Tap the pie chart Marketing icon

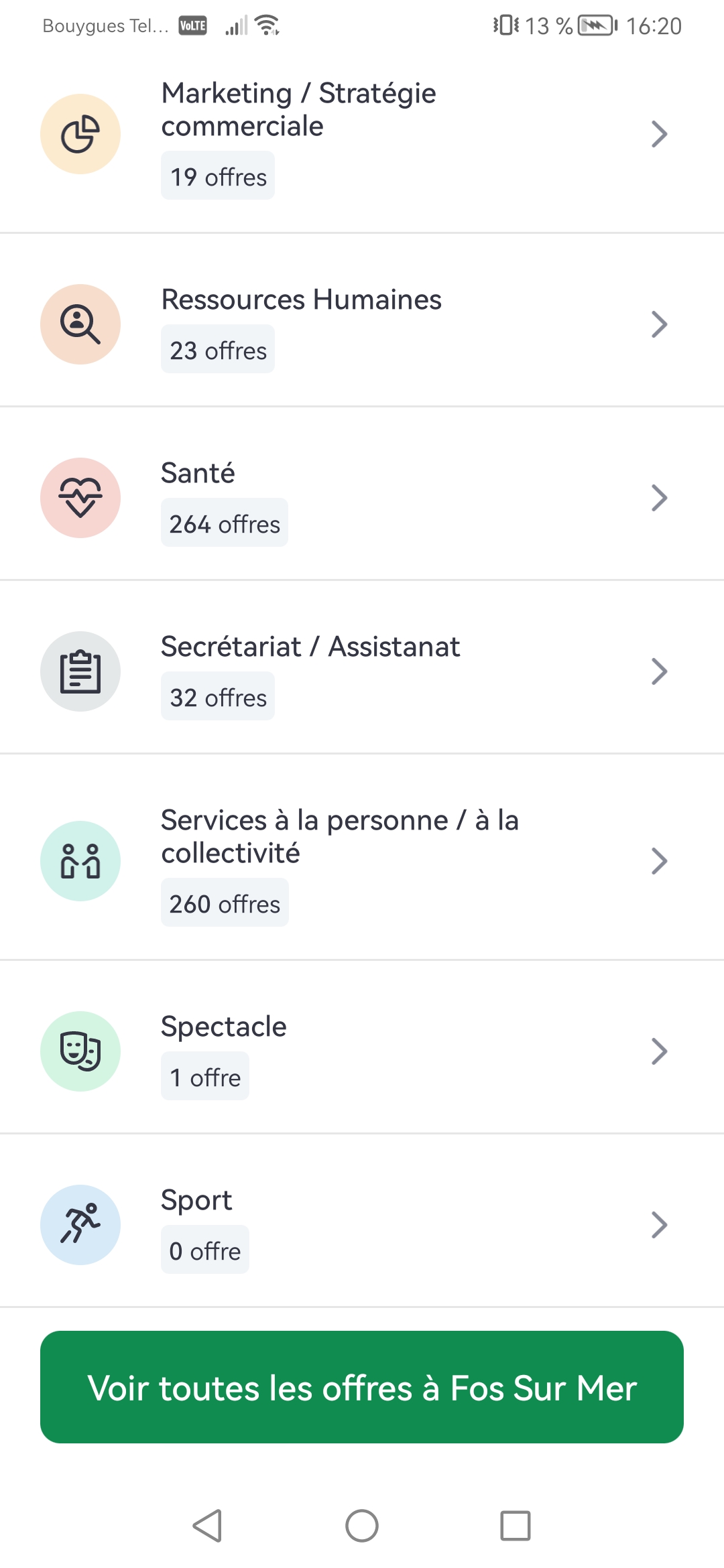point(80,134)
